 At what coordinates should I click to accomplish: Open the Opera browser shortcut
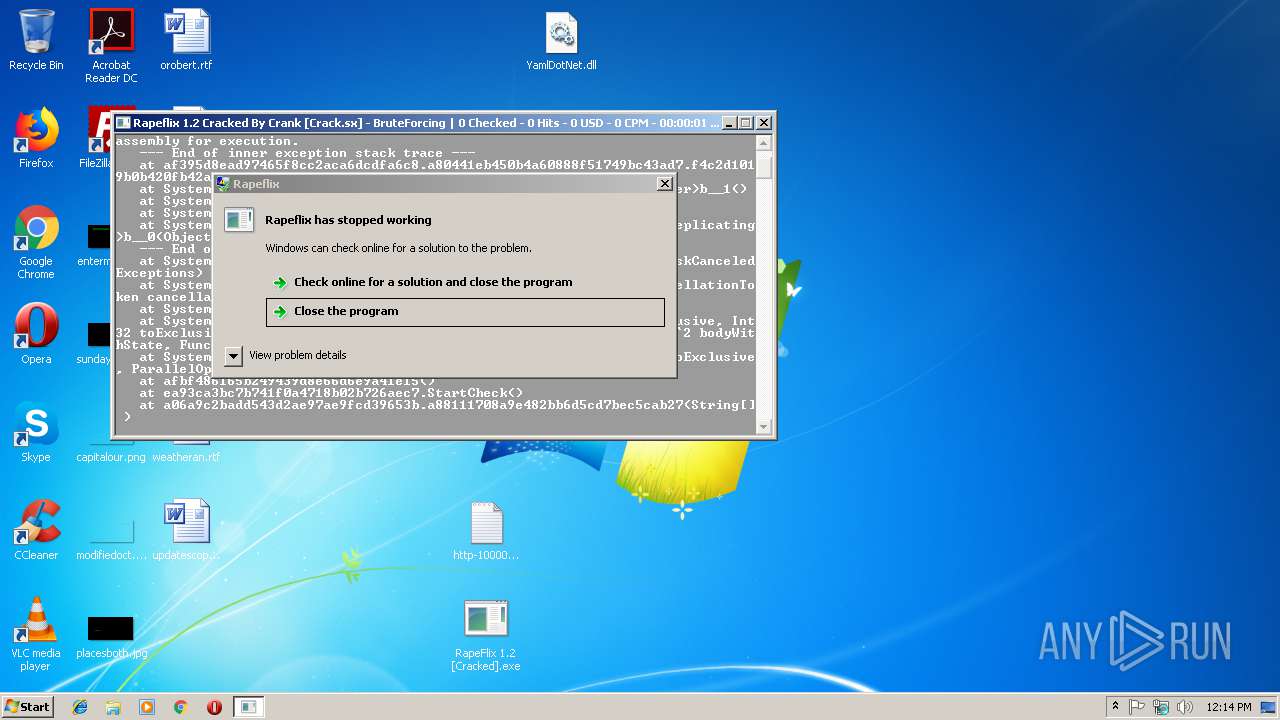point(36,333)
